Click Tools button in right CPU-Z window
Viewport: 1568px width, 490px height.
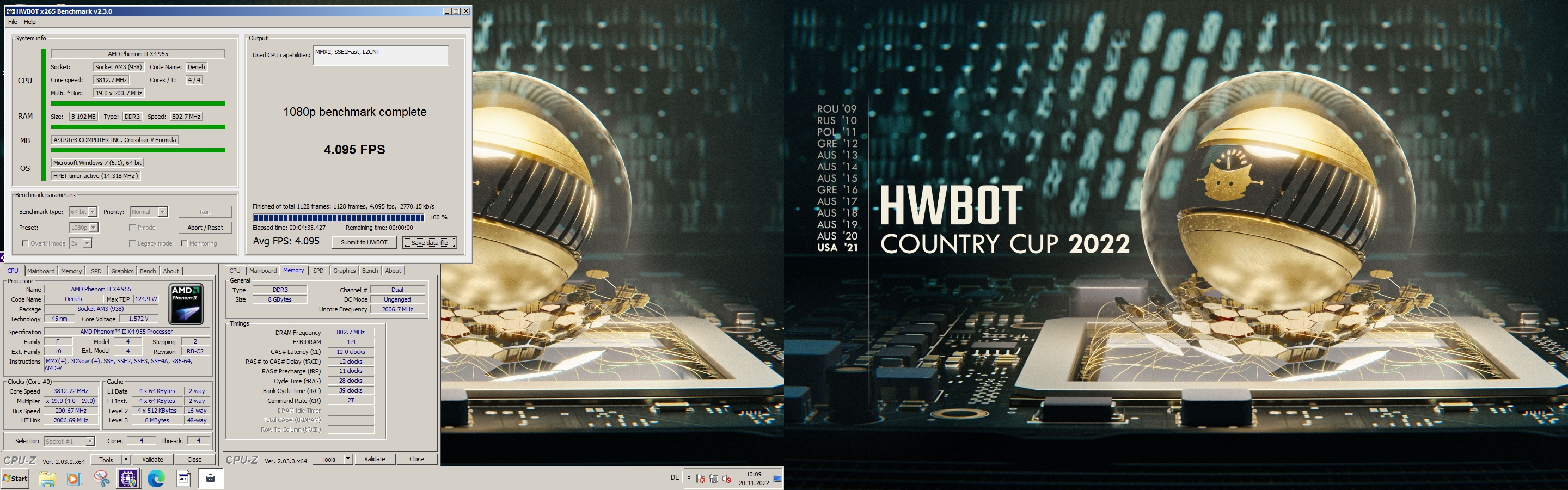(329, 460)
